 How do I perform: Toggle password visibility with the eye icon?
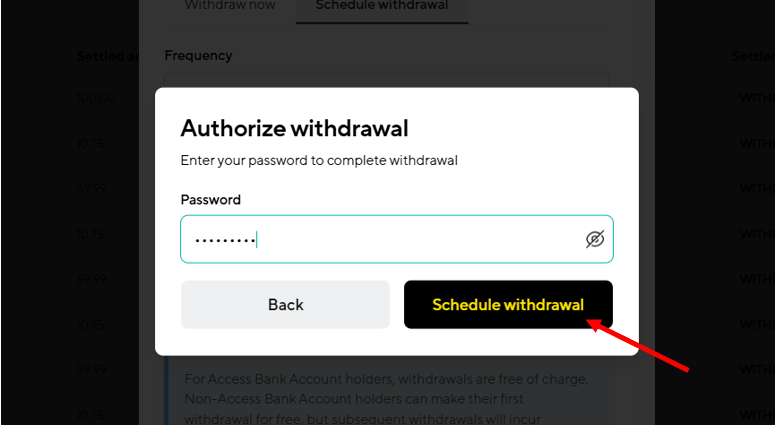click(x=594, y=239)
